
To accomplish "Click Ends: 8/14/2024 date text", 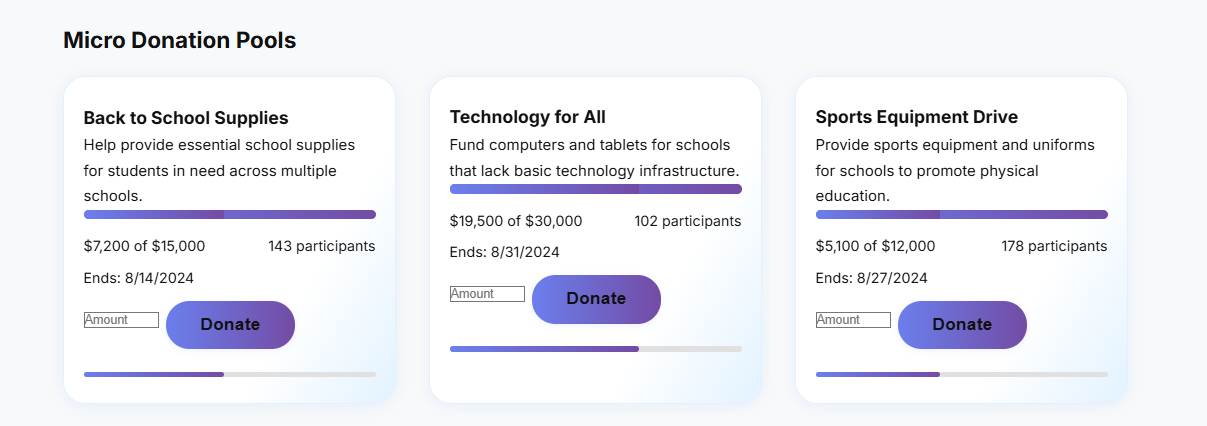I will (x=139, y=278).
